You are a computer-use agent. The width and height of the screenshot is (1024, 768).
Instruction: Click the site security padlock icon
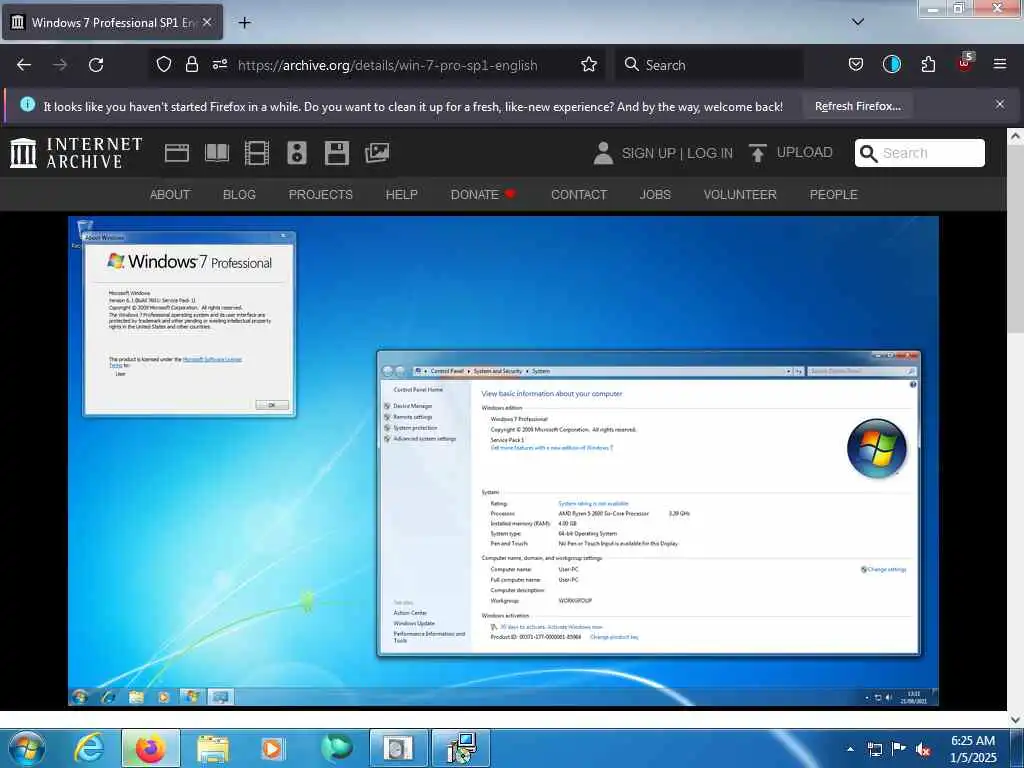tap(191, 64)
